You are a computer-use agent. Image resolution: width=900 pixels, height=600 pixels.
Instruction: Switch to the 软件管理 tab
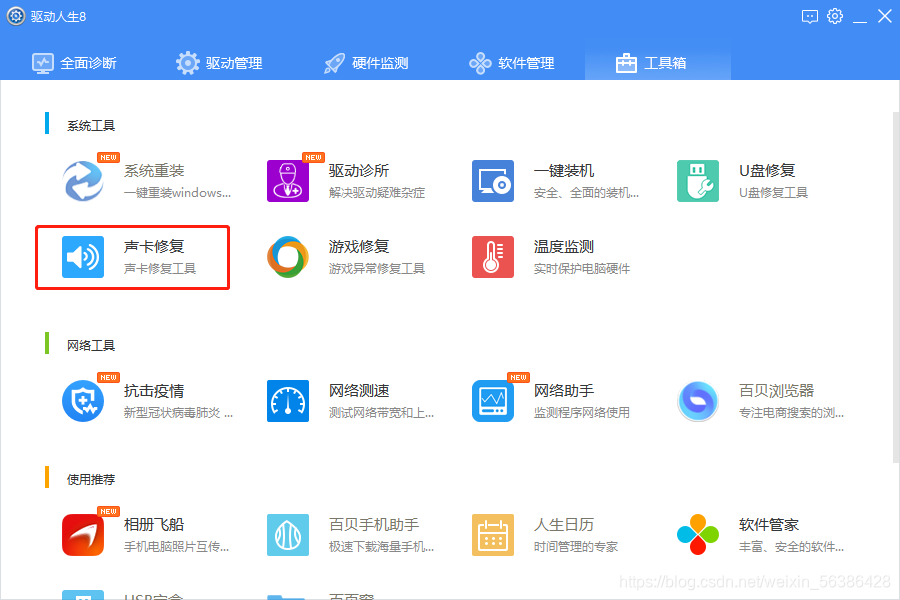pyautogui.click(x=511, y=63)
